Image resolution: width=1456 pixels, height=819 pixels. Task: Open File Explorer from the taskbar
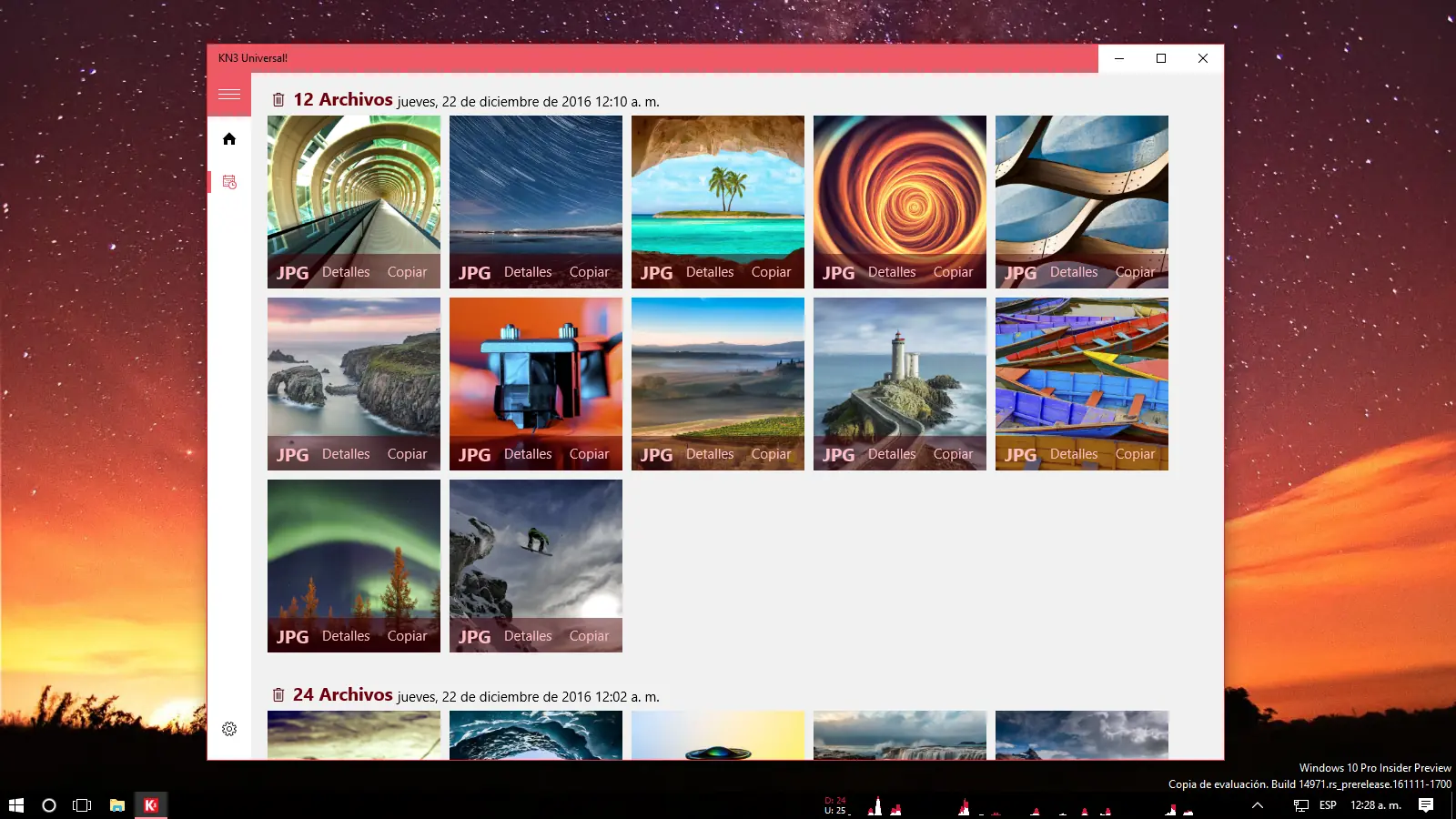click(x=117, y=805)
